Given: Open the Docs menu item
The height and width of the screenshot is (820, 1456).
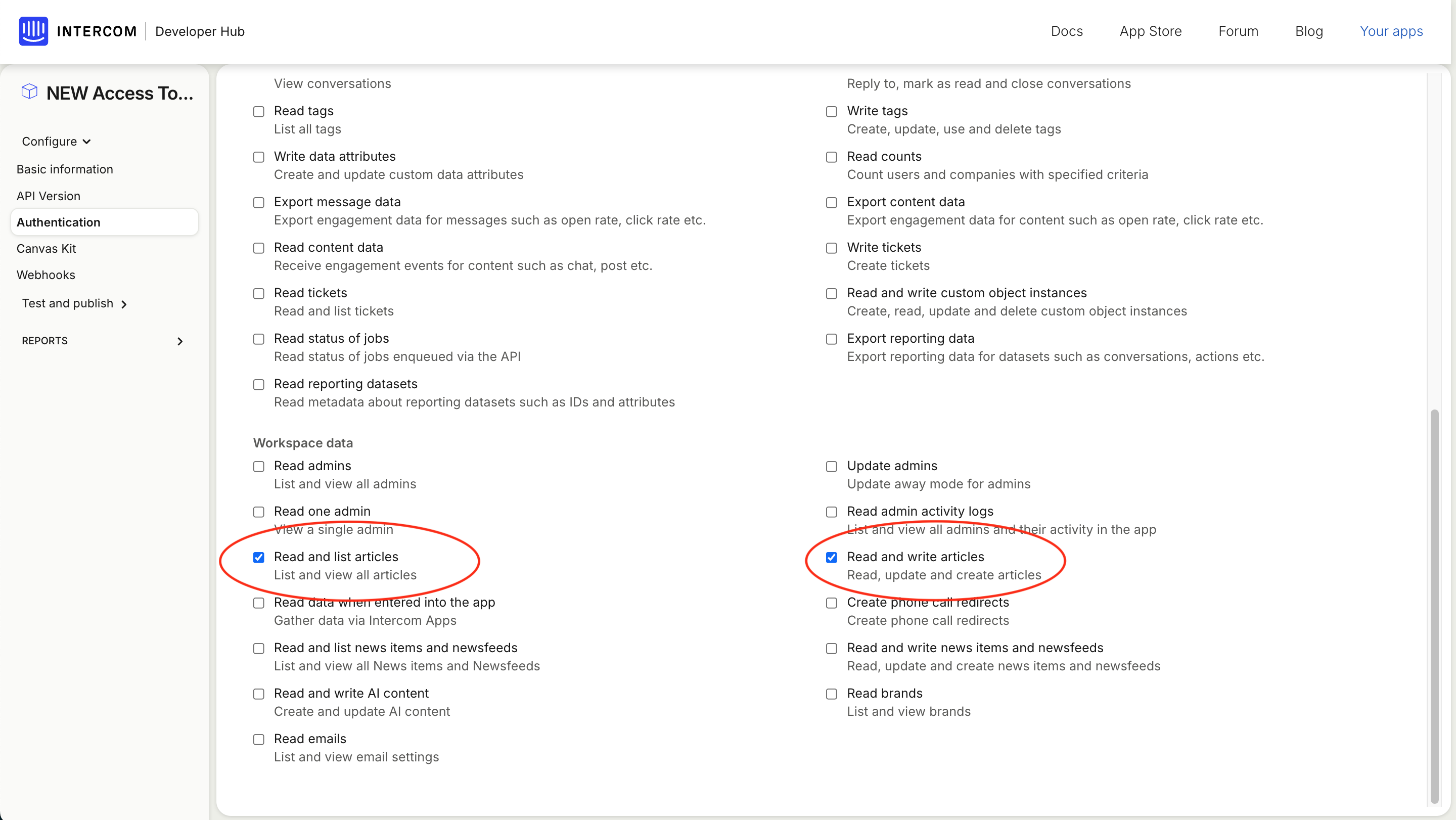Looking at the screenshot, I should point(1067,31).
